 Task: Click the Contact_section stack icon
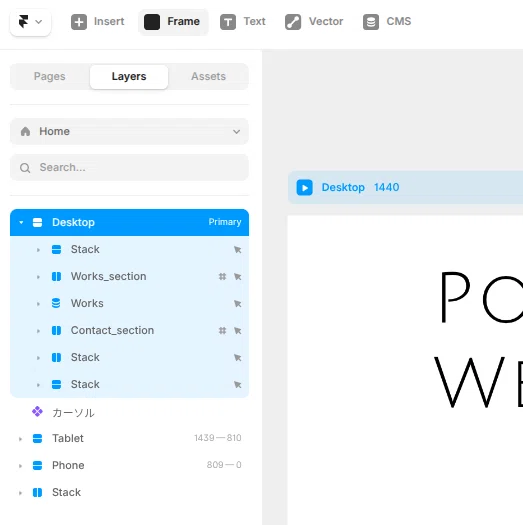click(56, 330)
